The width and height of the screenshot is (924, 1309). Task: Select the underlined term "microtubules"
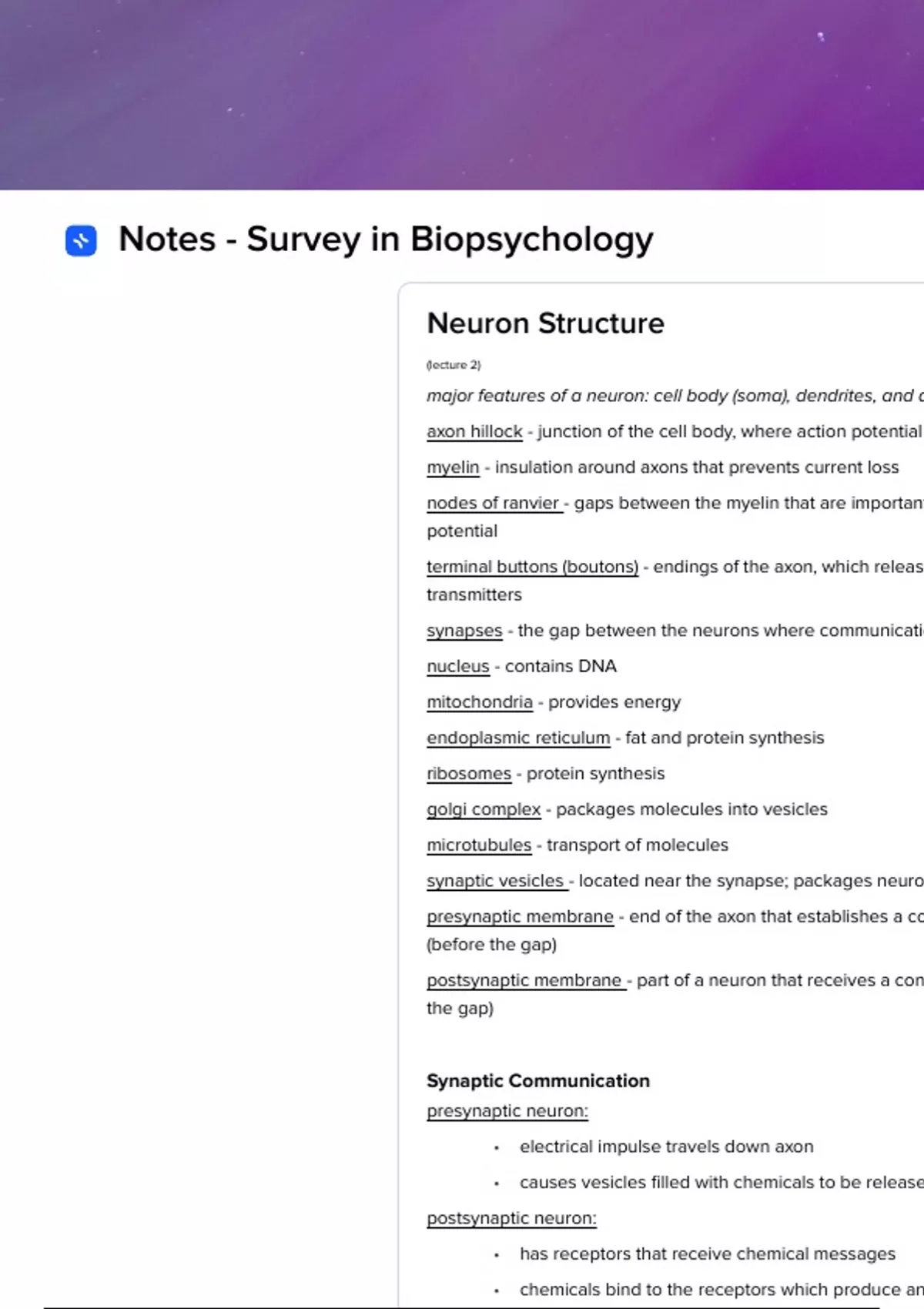(479, 845)
